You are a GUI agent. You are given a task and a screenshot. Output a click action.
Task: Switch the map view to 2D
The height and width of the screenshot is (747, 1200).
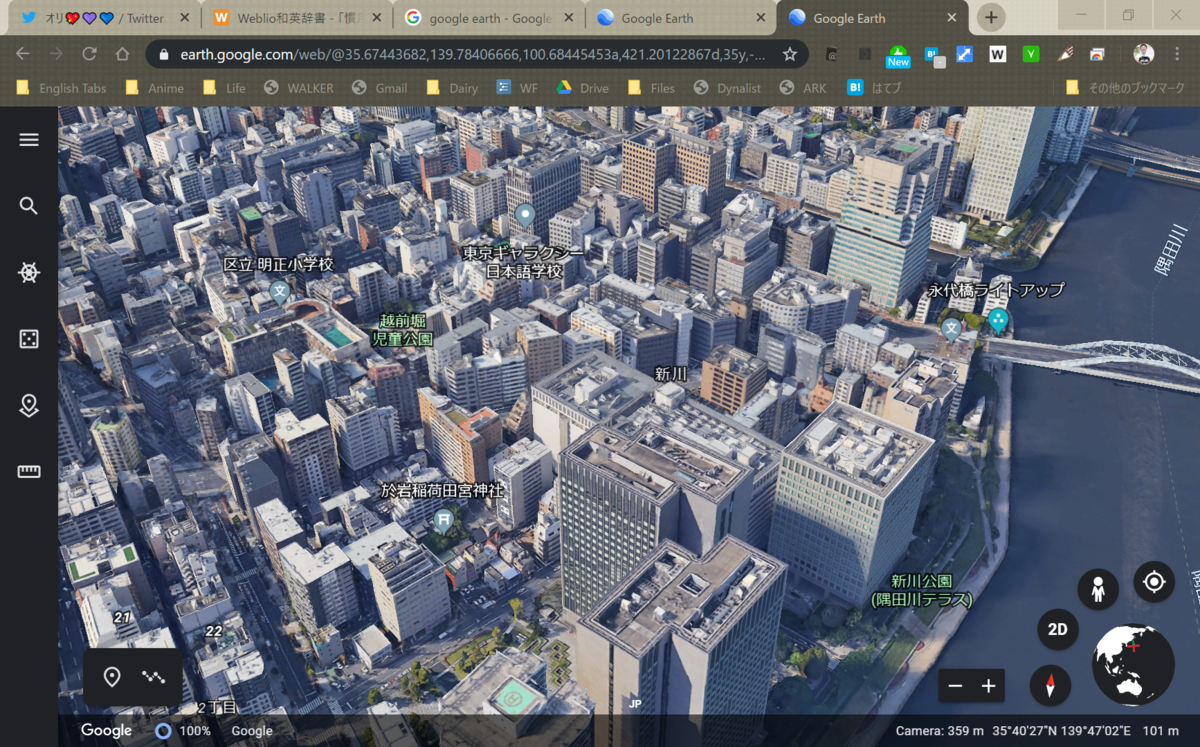coord(1058,629)
